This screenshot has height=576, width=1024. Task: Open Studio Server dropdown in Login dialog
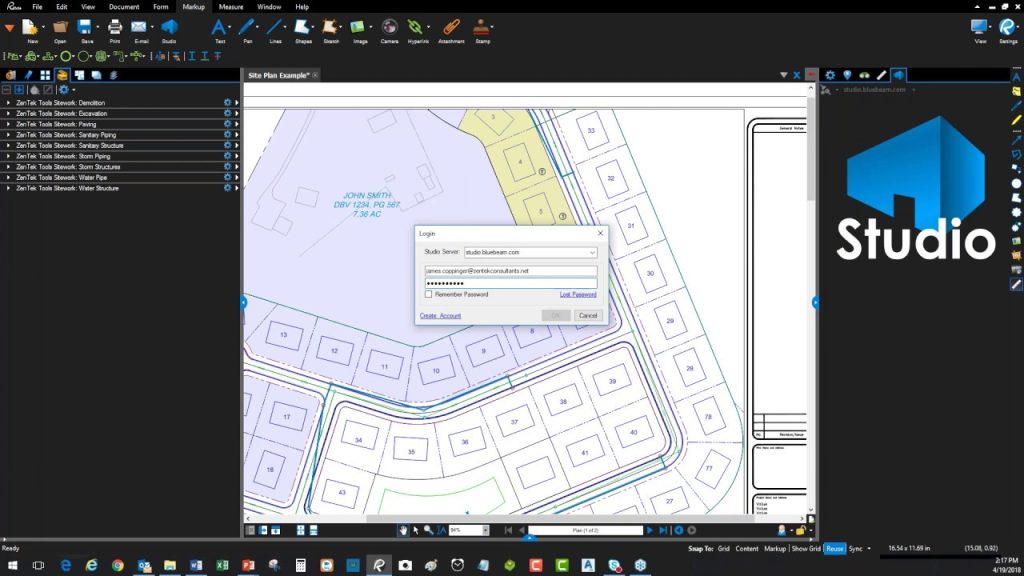point(592,252)
